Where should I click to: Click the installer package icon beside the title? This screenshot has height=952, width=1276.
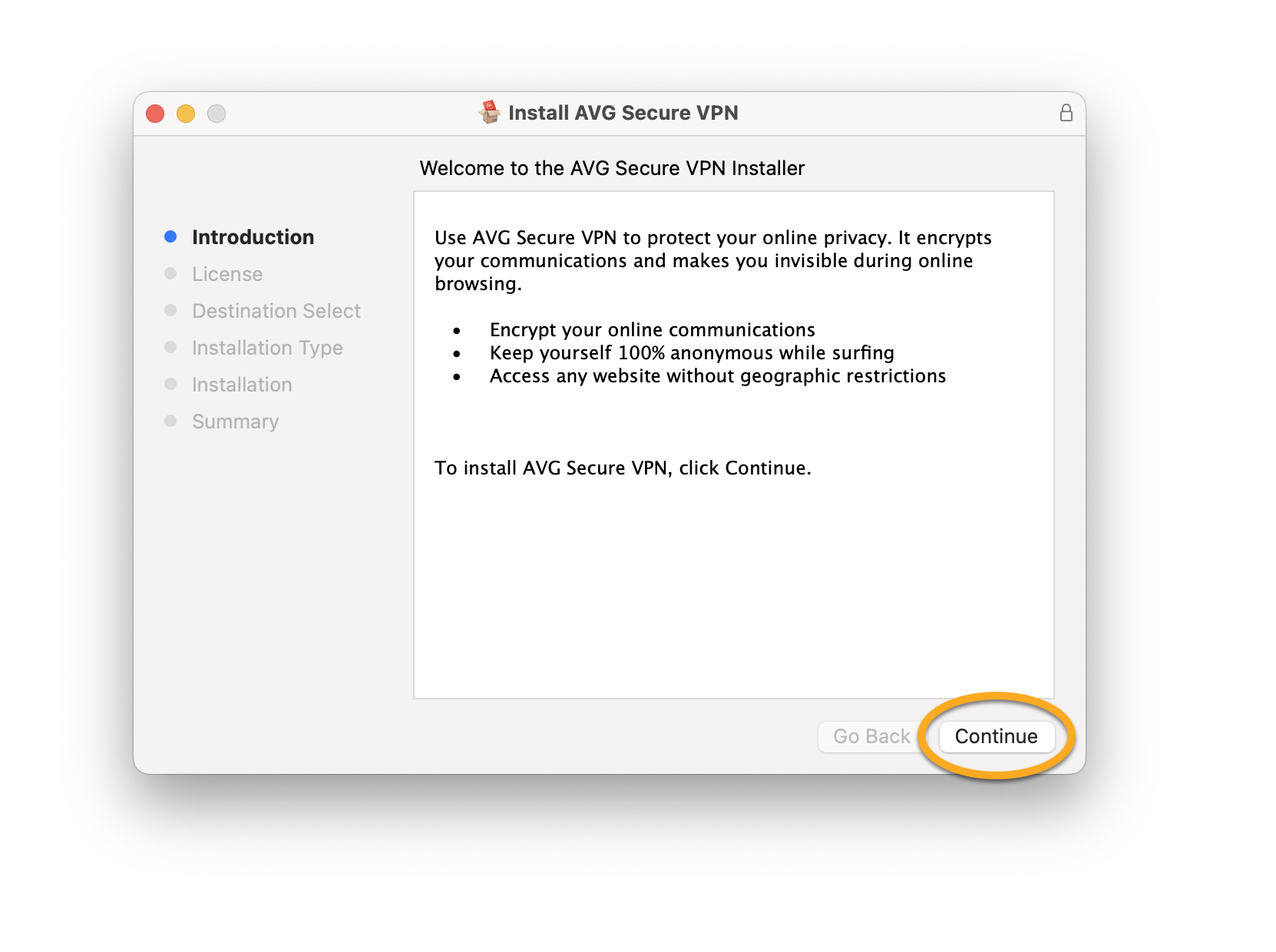click(x=489, y=112)
